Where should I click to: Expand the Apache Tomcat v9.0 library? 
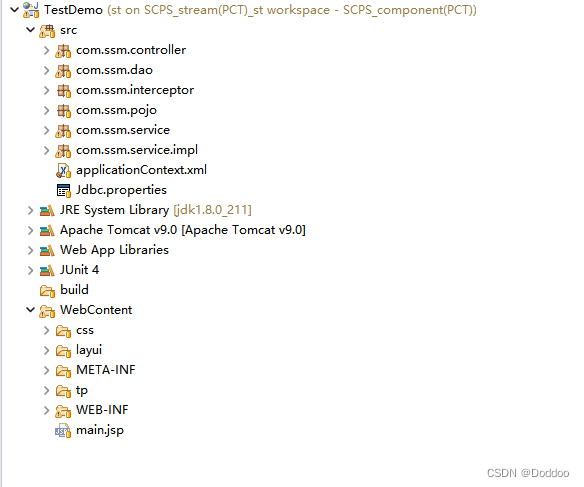[30, 230]
